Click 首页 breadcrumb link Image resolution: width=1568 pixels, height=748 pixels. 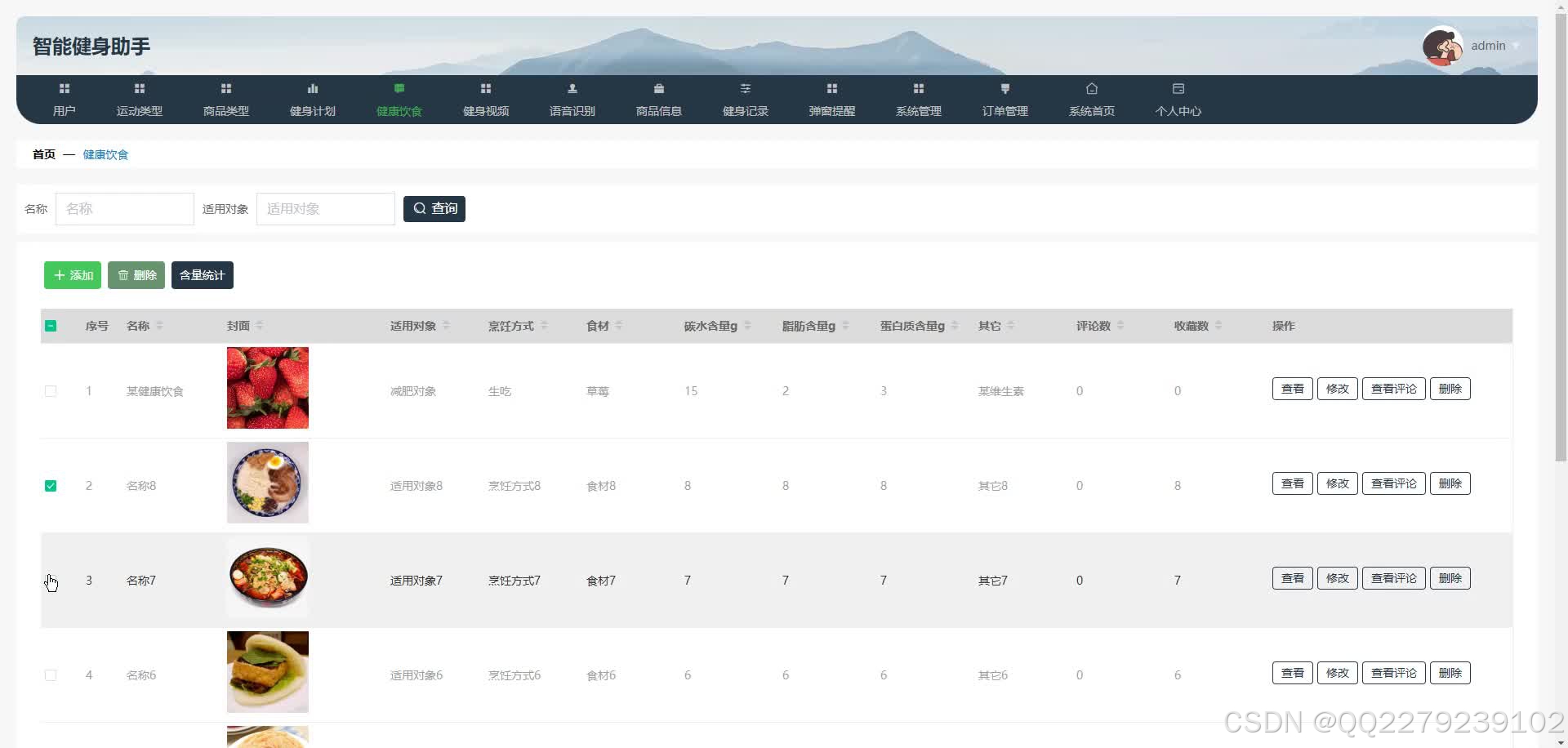click(44, 154)
